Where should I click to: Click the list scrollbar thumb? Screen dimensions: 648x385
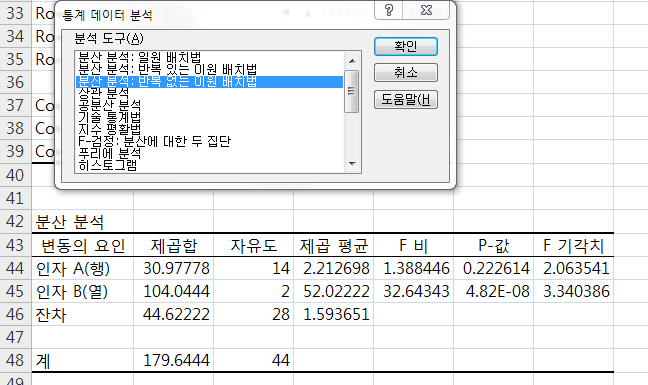pos(352,91)
